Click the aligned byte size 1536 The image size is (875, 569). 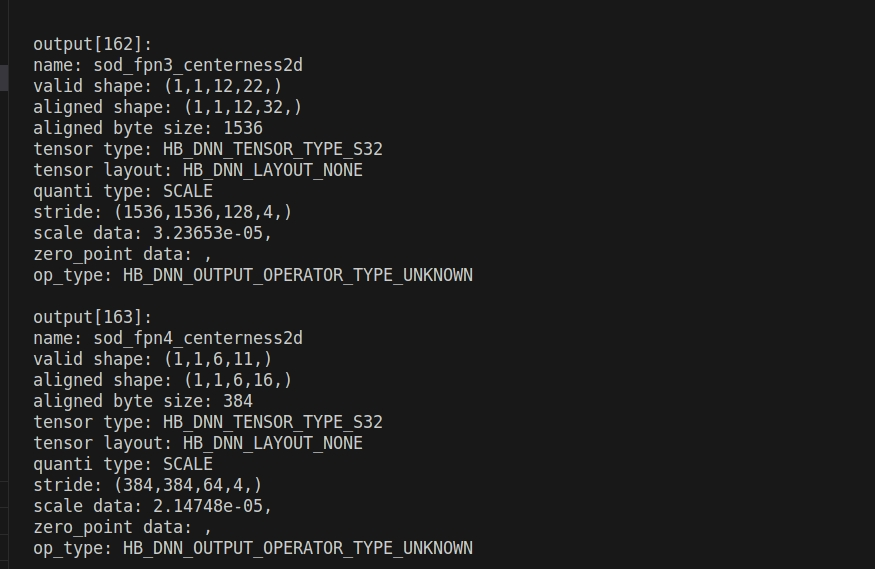click(243, 128)
